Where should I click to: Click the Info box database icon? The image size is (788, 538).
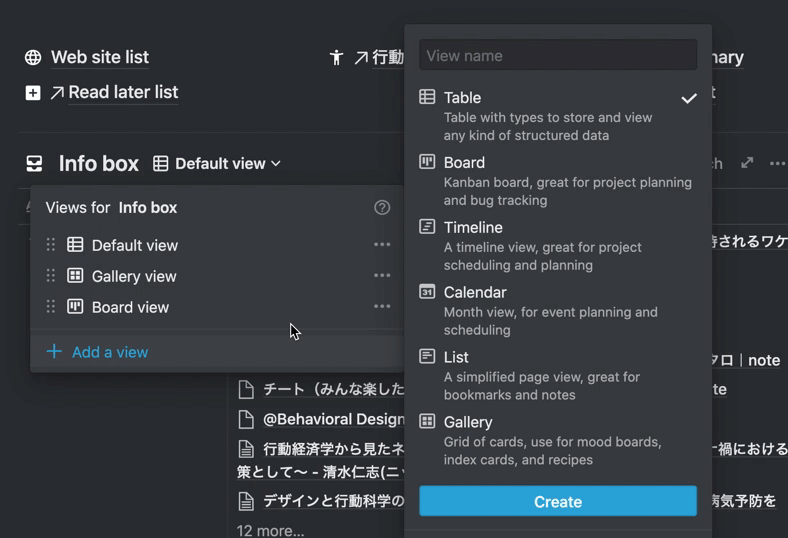tap(34, 164)
